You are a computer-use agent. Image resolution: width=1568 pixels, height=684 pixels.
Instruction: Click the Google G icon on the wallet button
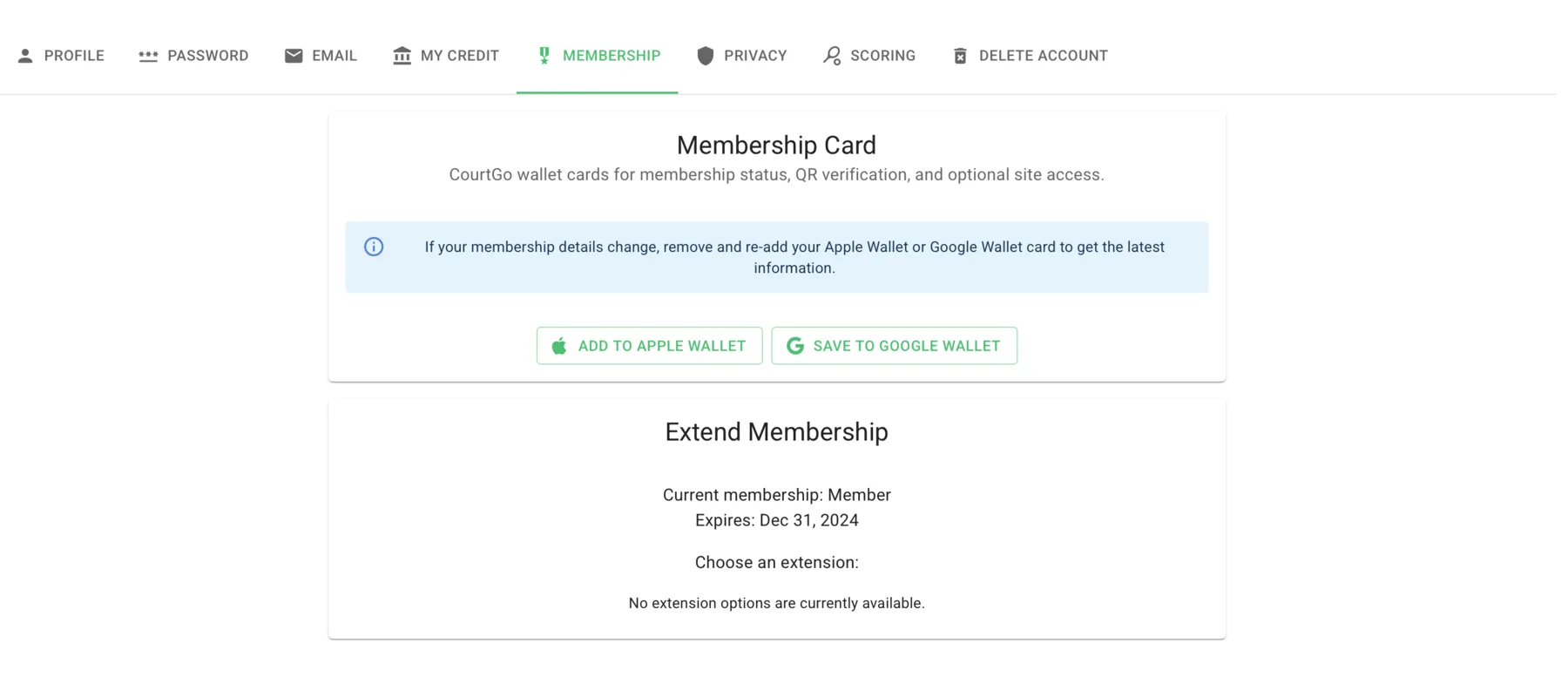pyautogui.click(x=794, y=345)
